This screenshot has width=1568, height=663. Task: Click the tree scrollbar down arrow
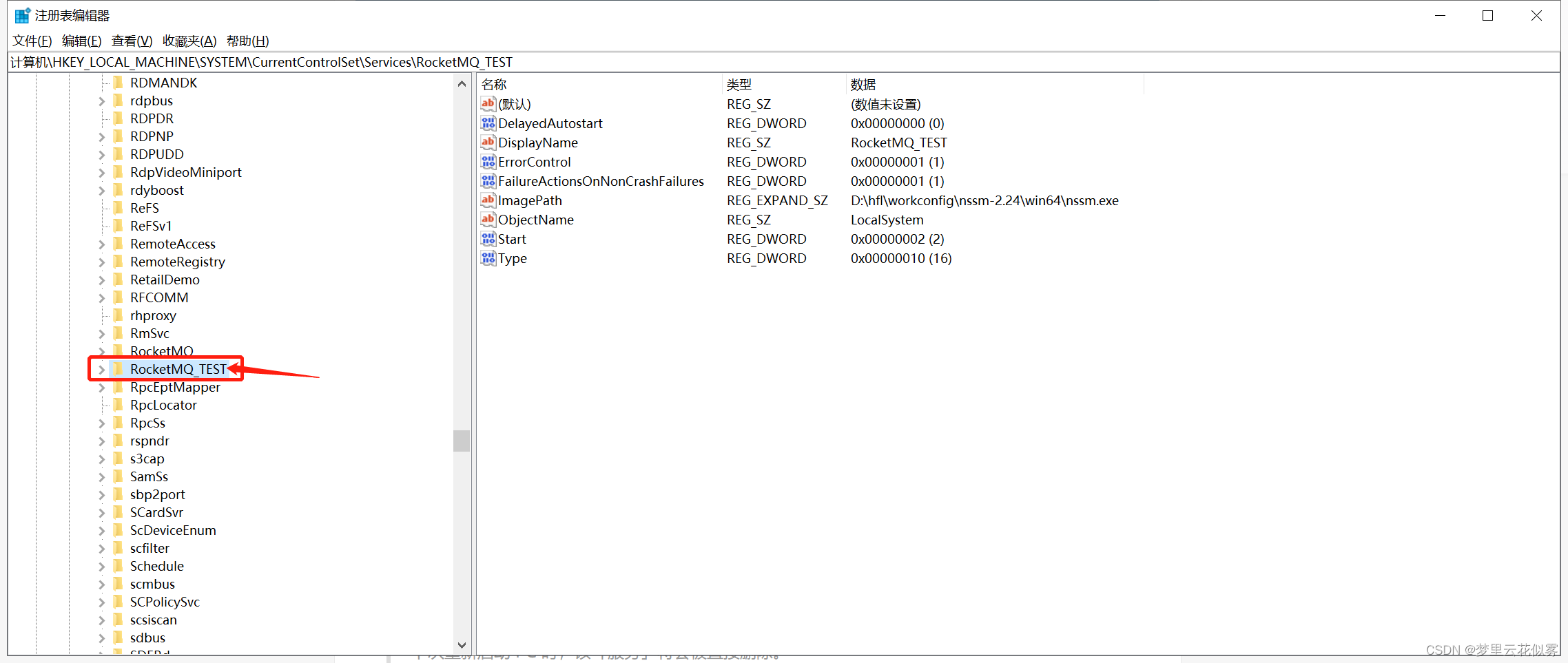pyautogui.click(x=462, y=645)
